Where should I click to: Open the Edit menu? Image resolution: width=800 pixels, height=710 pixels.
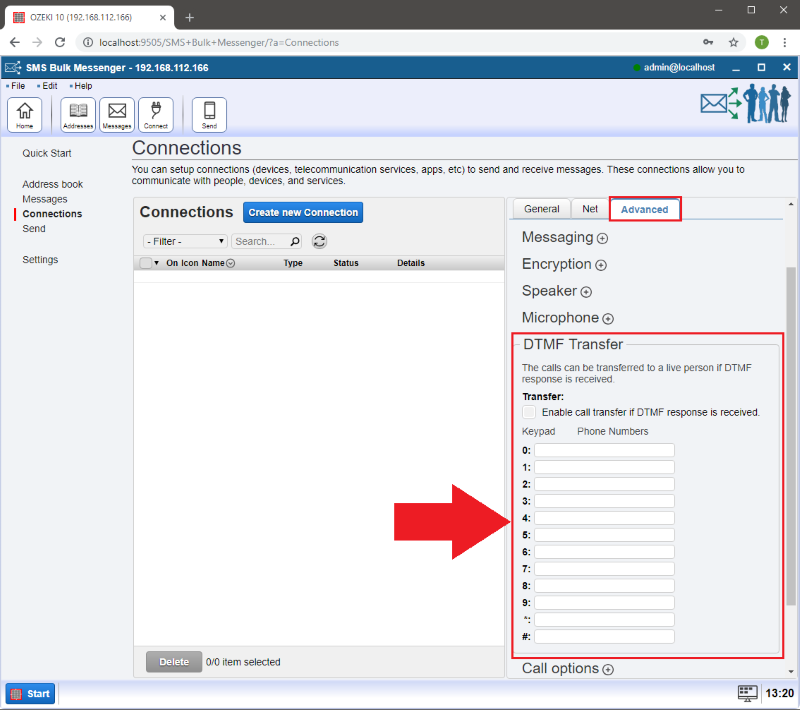tap(49, 86)
